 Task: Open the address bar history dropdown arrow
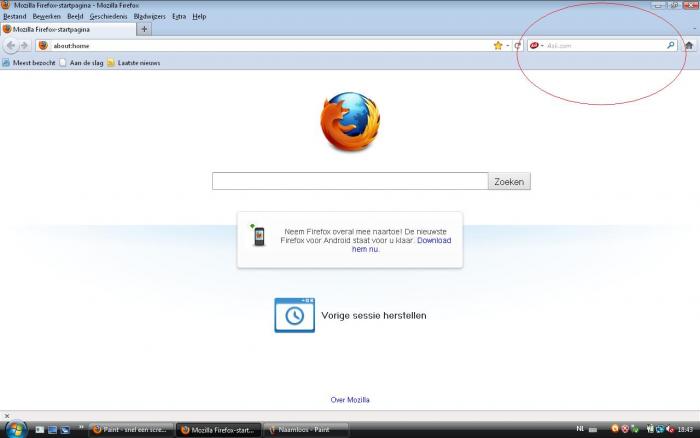508,46
